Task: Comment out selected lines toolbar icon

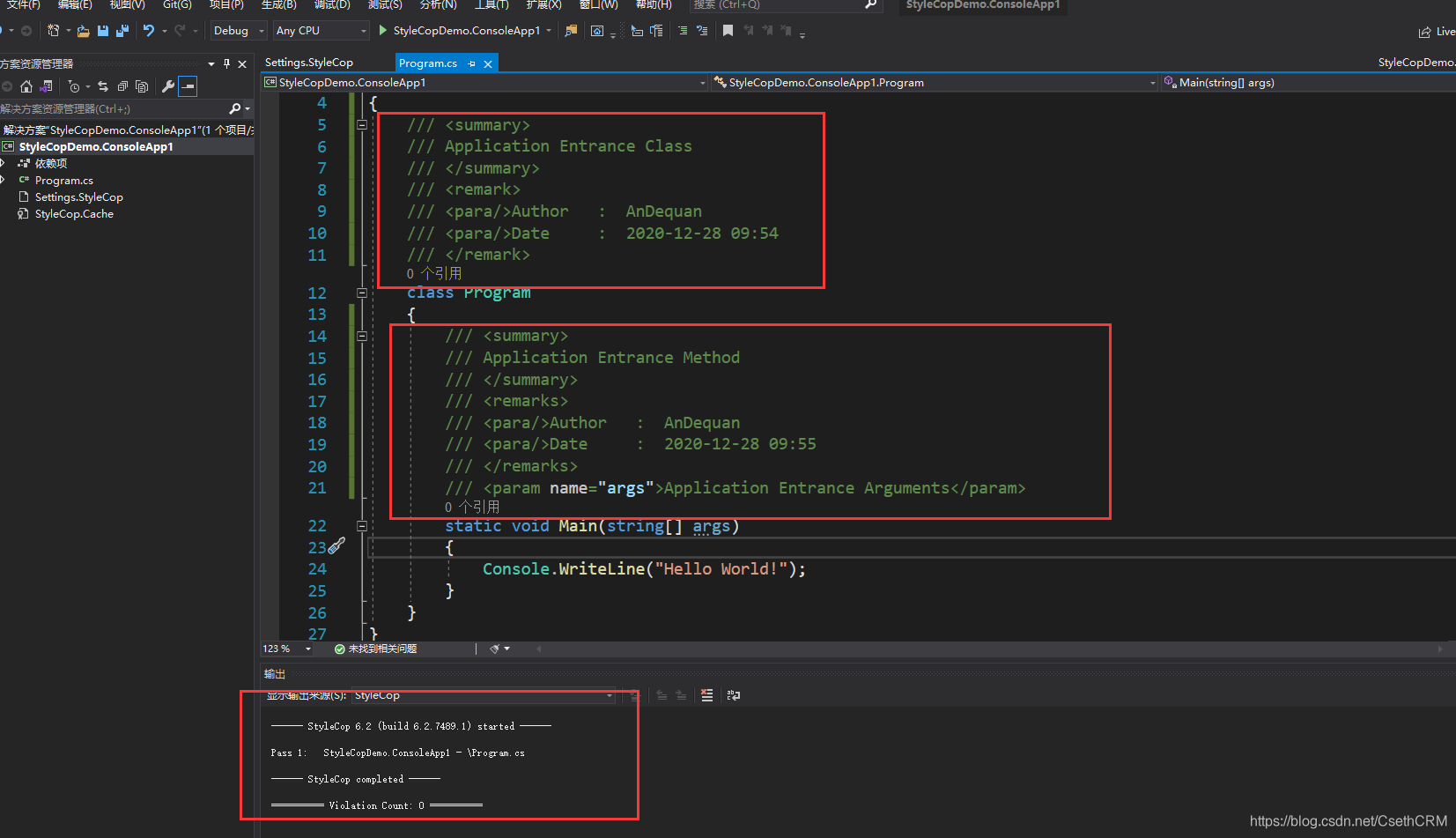Action: click(x=683, y=31)
